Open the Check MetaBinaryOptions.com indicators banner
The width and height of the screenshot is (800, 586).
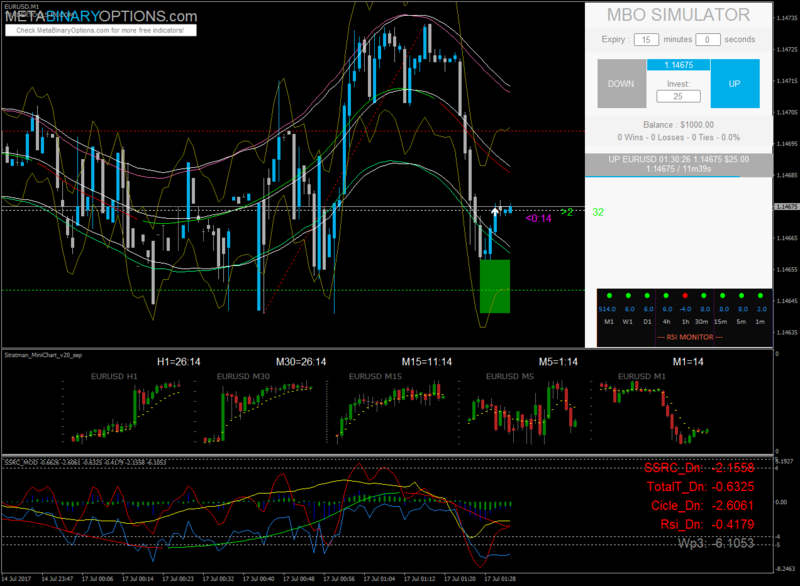[x=101, y=31]
